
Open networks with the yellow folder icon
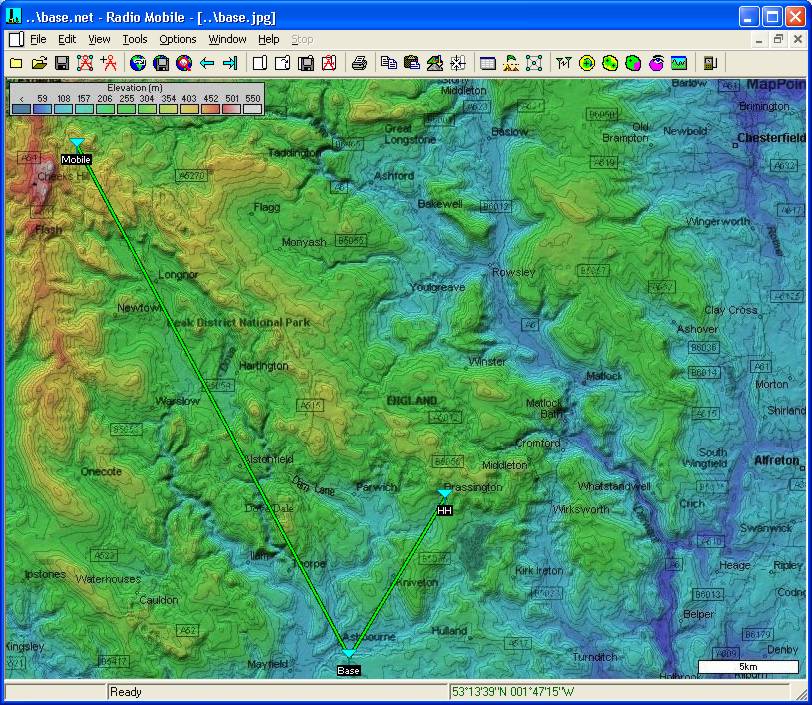[x=39, y=63]
